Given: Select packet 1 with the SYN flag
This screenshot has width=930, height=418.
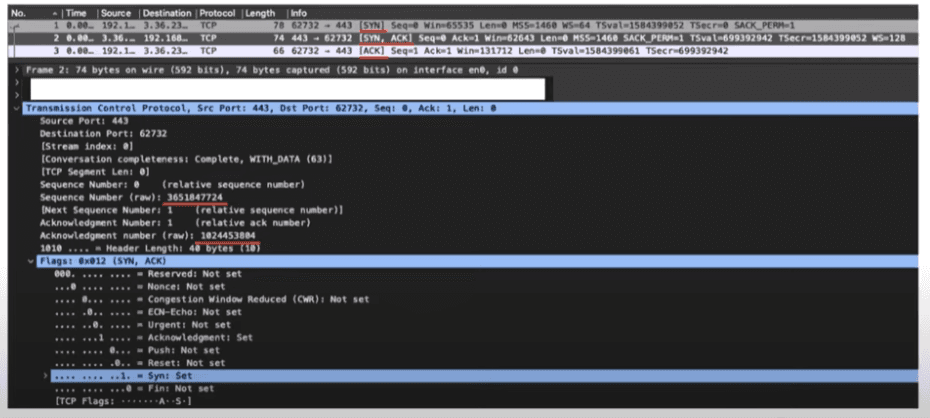Looking at the screenshot, I should 463,25.
